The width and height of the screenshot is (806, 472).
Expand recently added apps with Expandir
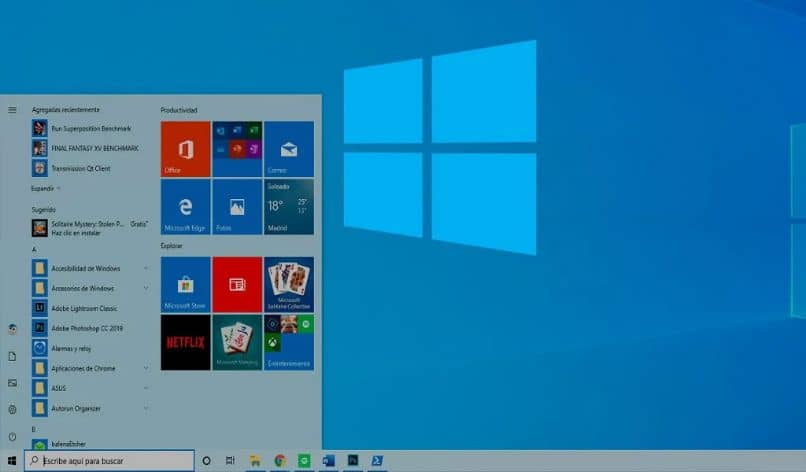(45, 189)
